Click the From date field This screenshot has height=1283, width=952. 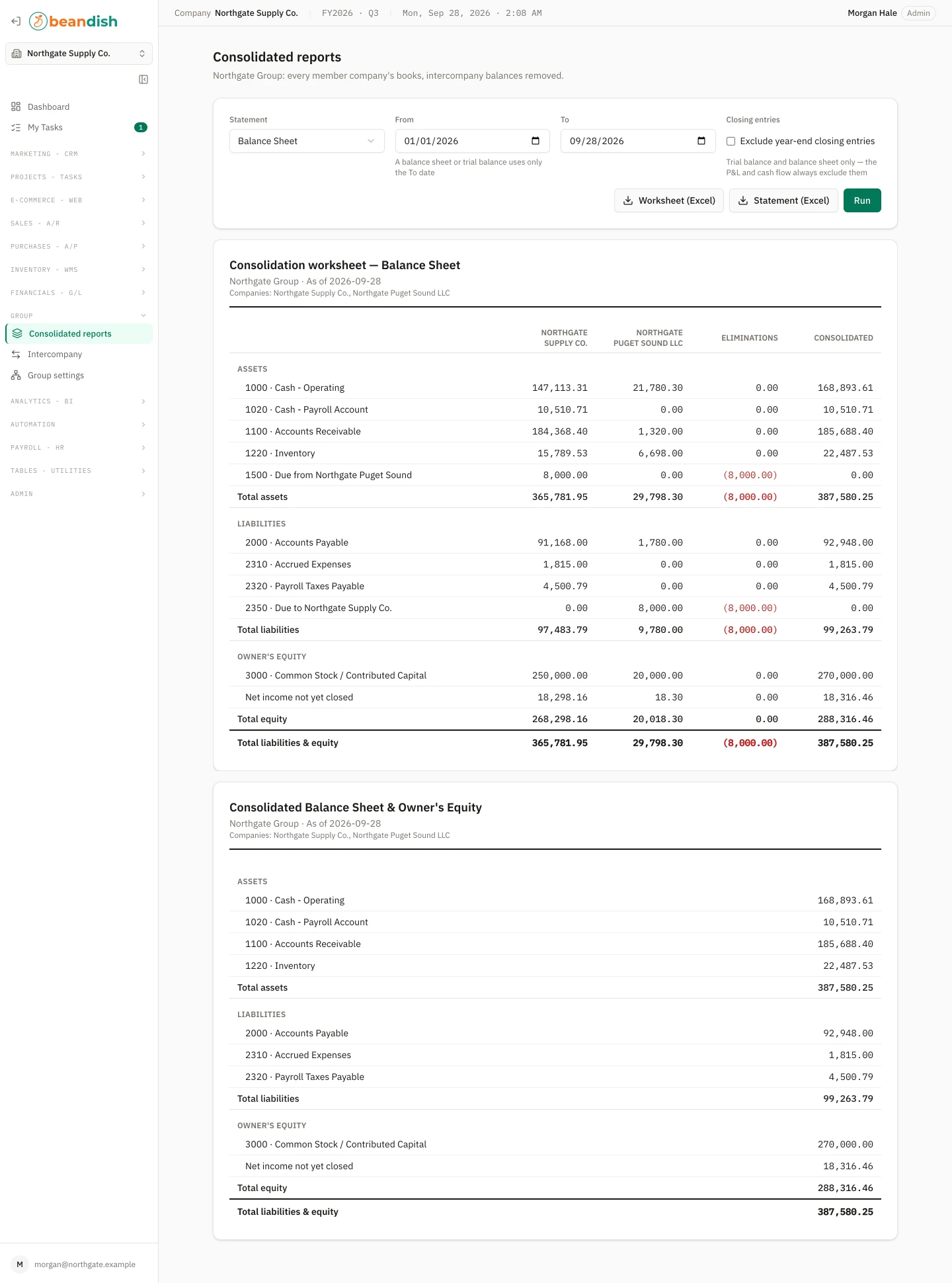point(472,141)
